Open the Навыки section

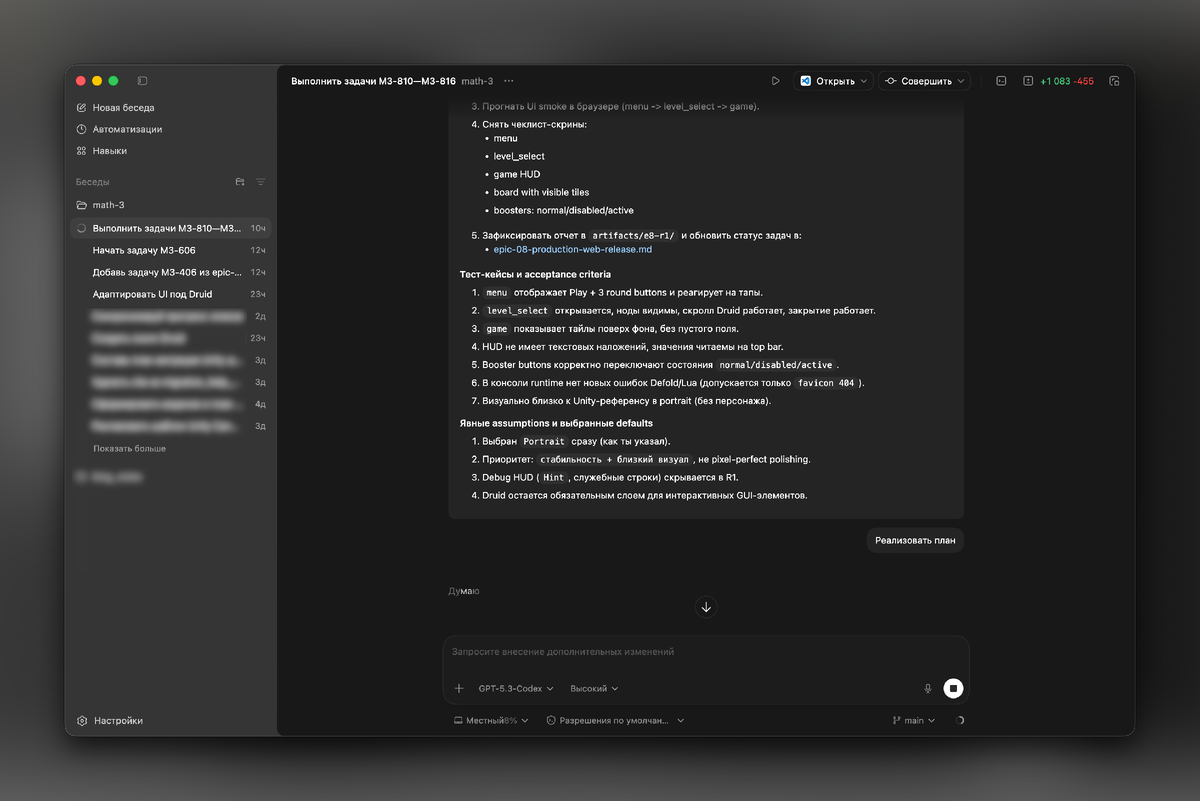(109, 151)
